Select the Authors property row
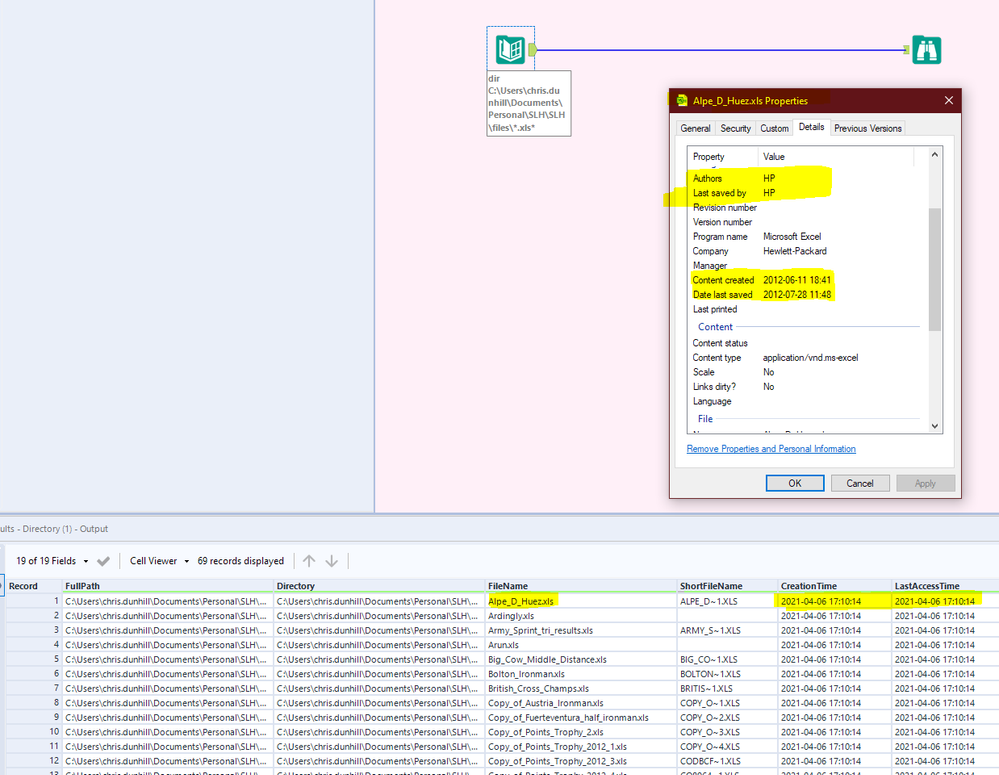999x775 pixels. pyautogui.click(x=808, y=178)
